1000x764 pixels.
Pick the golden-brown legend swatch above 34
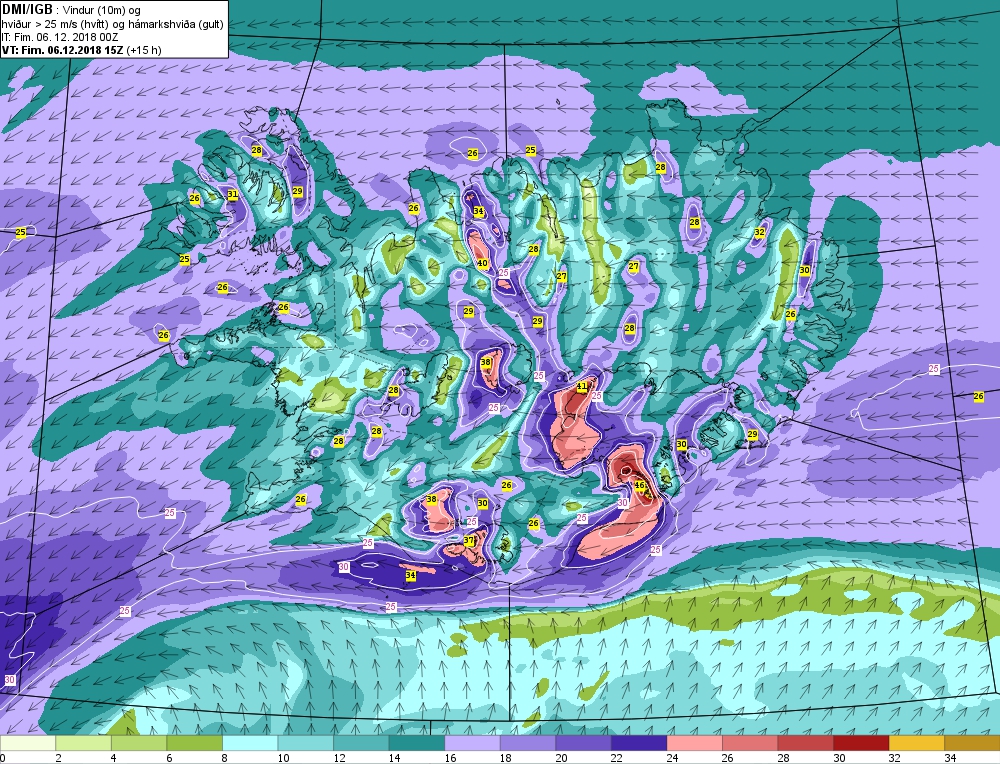click(x=972, y=743)
